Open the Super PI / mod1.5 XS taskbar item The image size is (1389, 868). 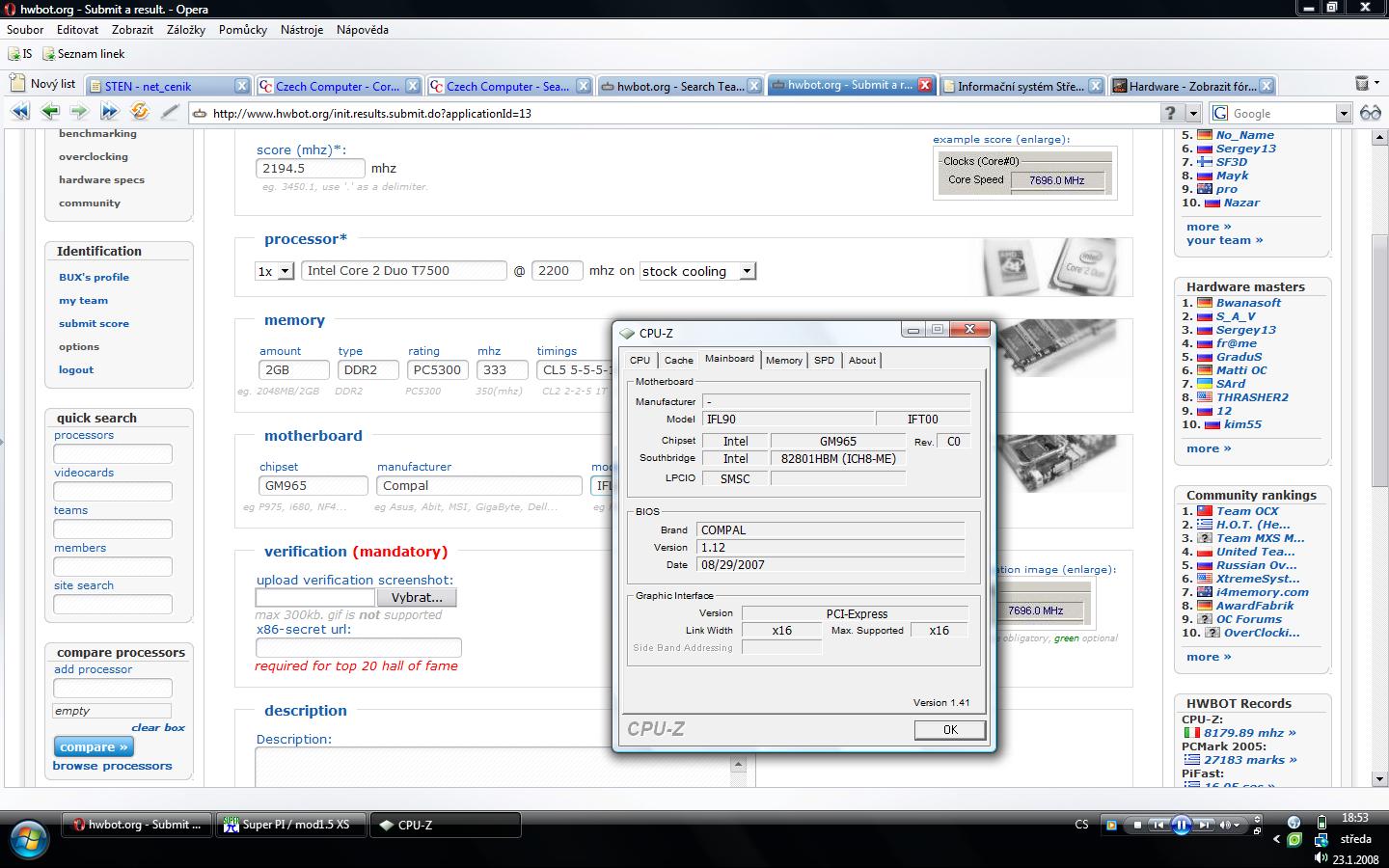pyautogui.click(x=289, y=825)
